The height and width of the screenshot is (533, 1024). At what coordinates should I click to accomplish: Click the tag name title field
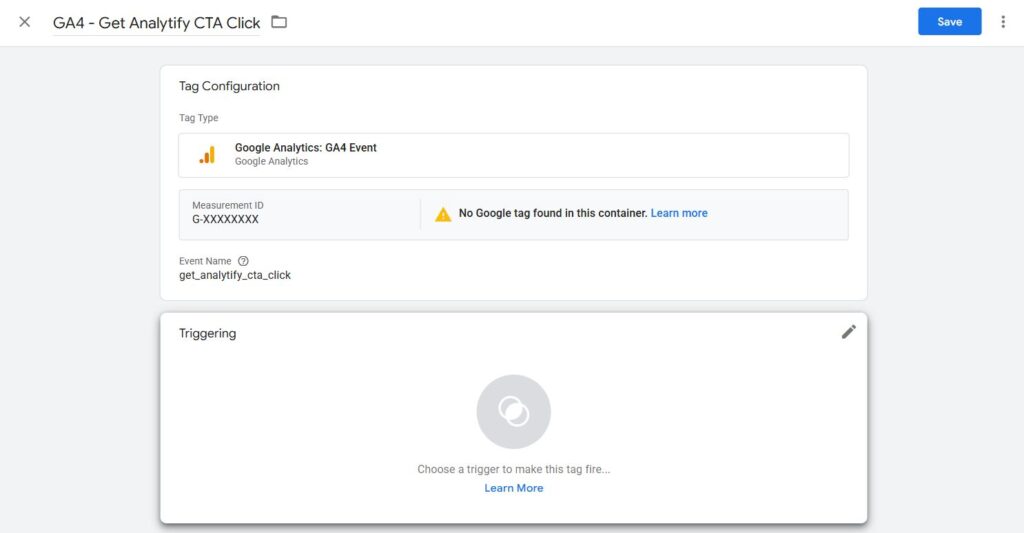[x=156, y=23]
